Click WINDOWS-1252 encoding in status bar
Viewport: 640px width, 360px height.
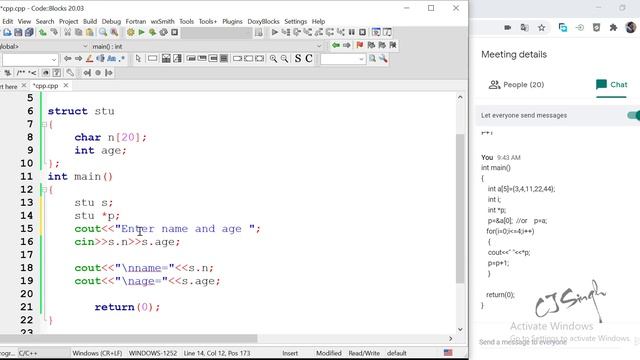153,353
